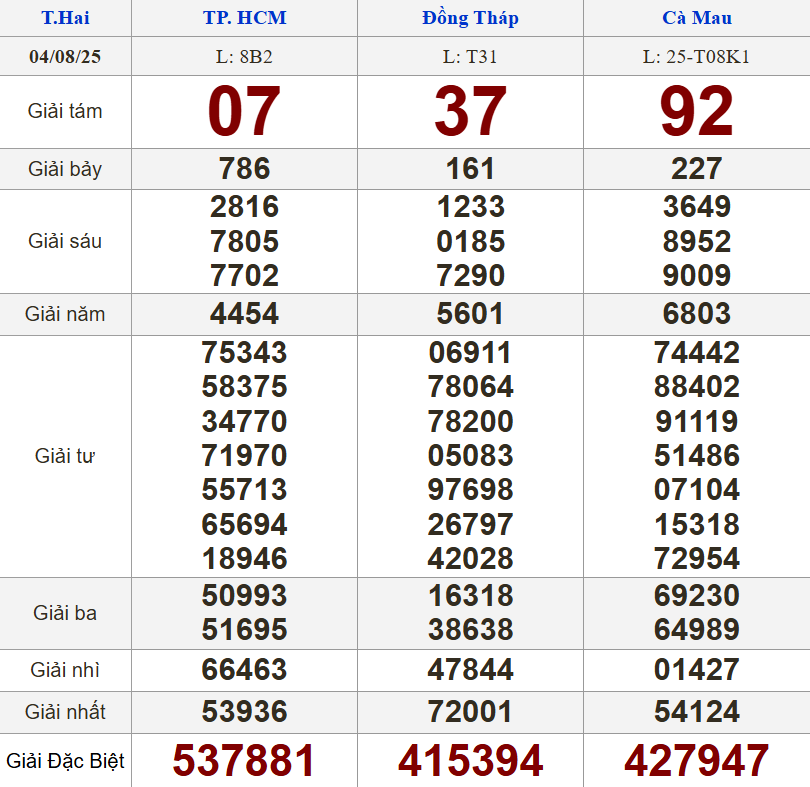This screenshot has width=810, height=787.
Task: Click TP. HCM special prize 537881
Action: pyautogui.click(x=244, y=761)
